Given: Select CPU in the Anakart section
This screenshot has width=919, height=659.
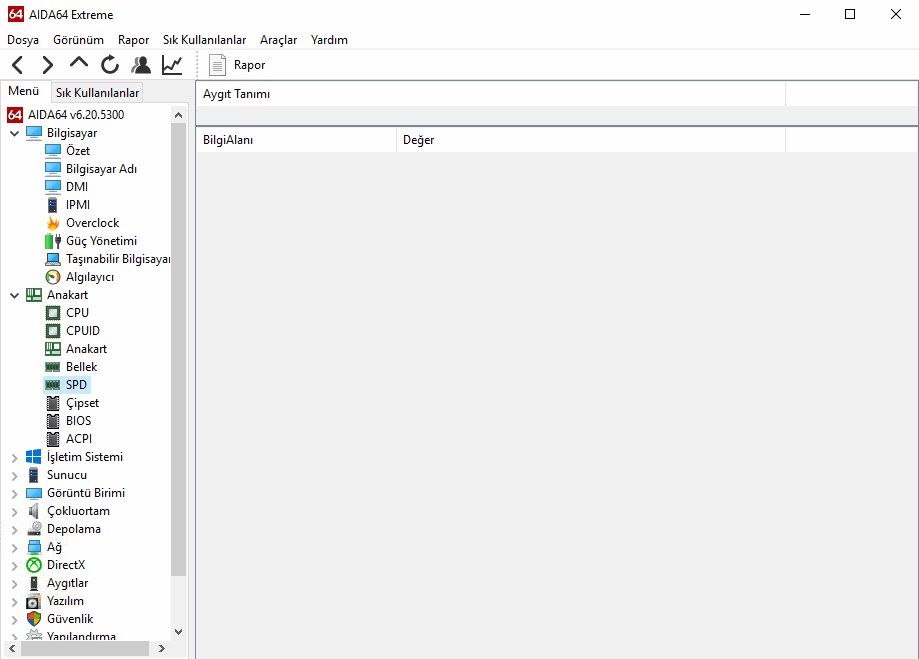Looking at the screenshot, I should [x=75, y=312].
